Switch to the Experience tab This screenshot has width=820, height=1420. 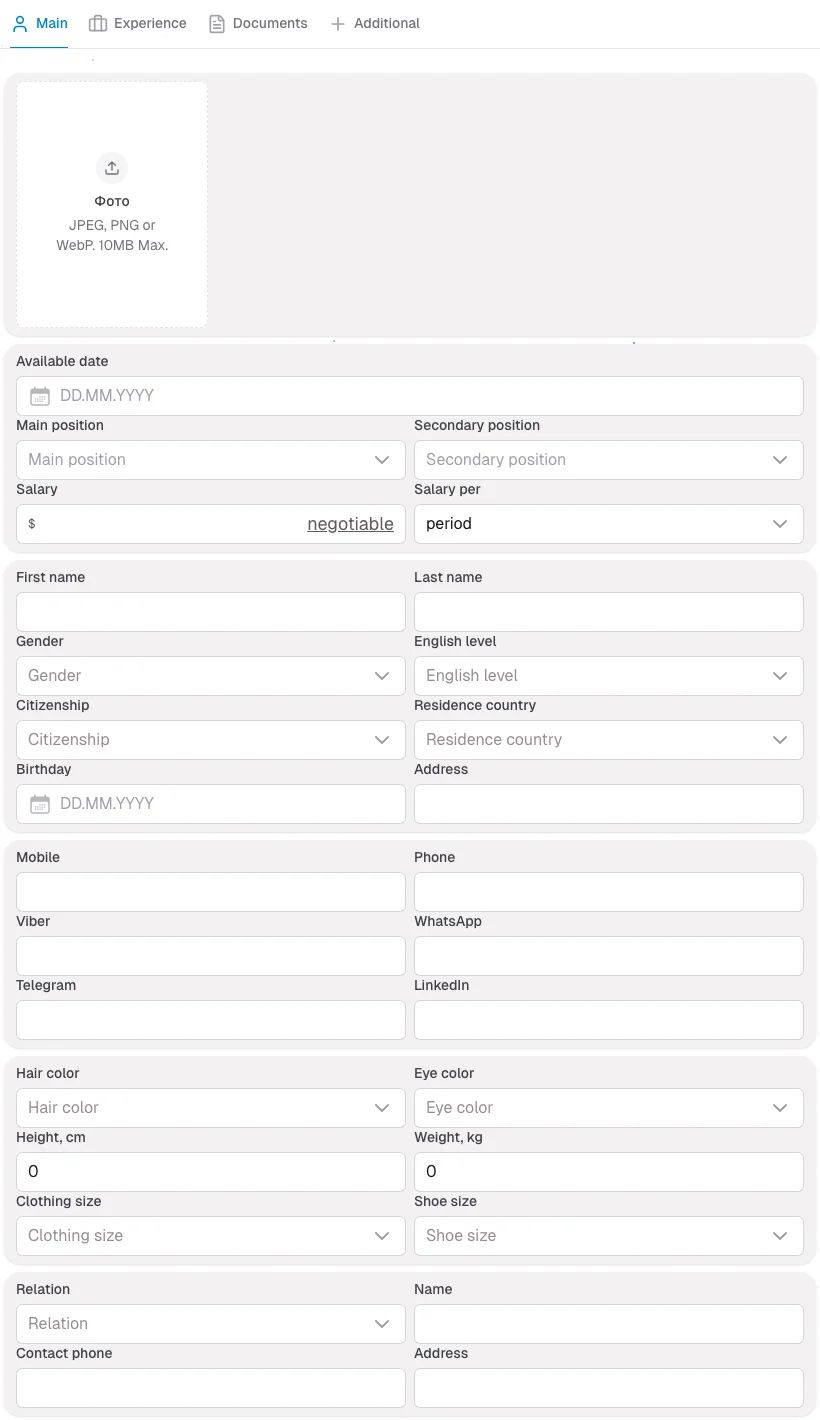point(137,23)
